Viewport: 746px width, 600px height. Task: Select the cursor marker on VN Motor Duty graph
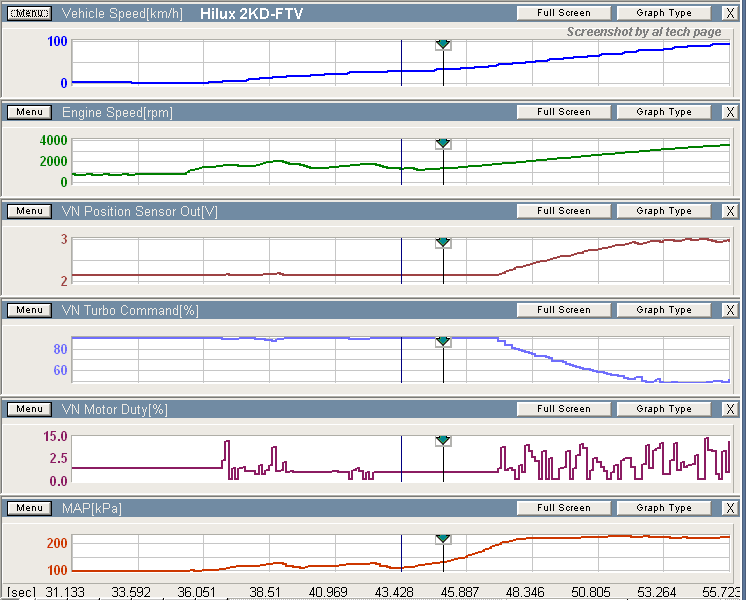click(443, 441)
